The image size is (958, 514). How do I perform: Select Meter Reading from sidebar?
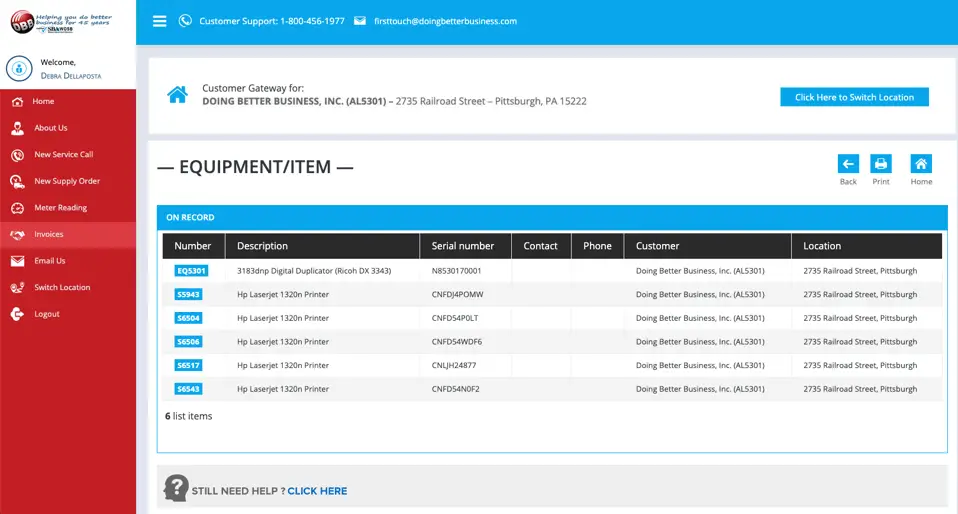[x=60, y=208]
